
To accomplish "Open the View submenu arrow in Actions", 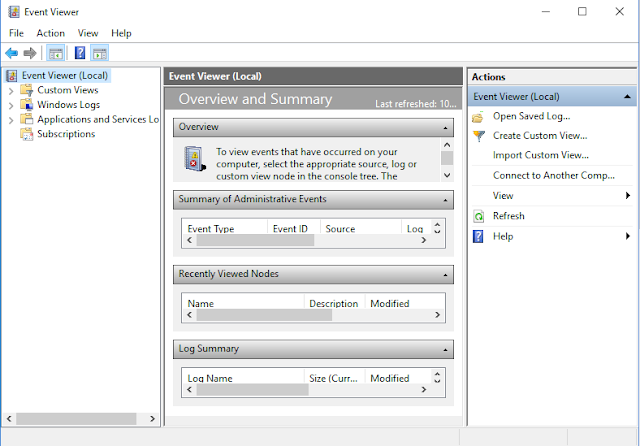I will (628, 195).
